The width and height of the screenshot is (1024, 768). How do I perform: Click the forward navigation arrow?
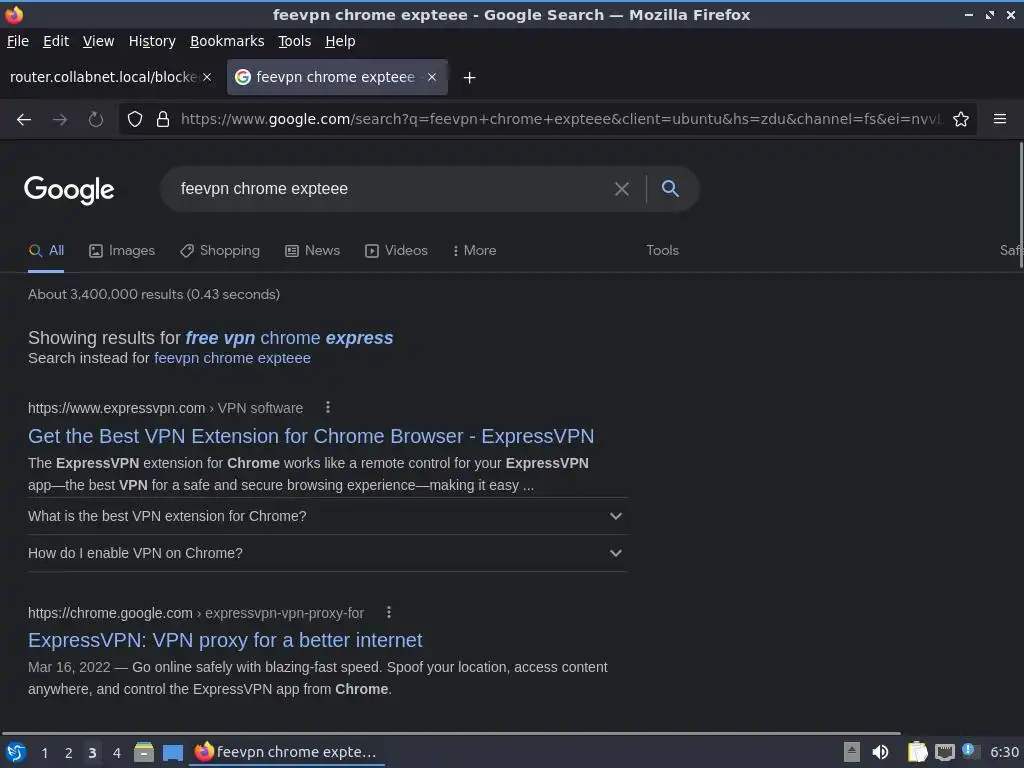[60, 120]
